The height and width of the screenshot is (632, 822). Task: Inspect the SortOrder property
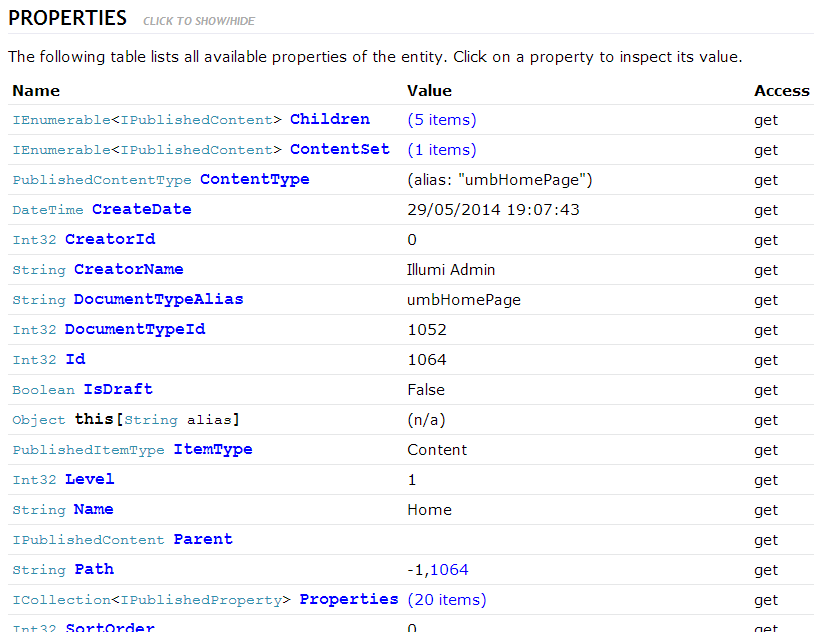[110, 627]
